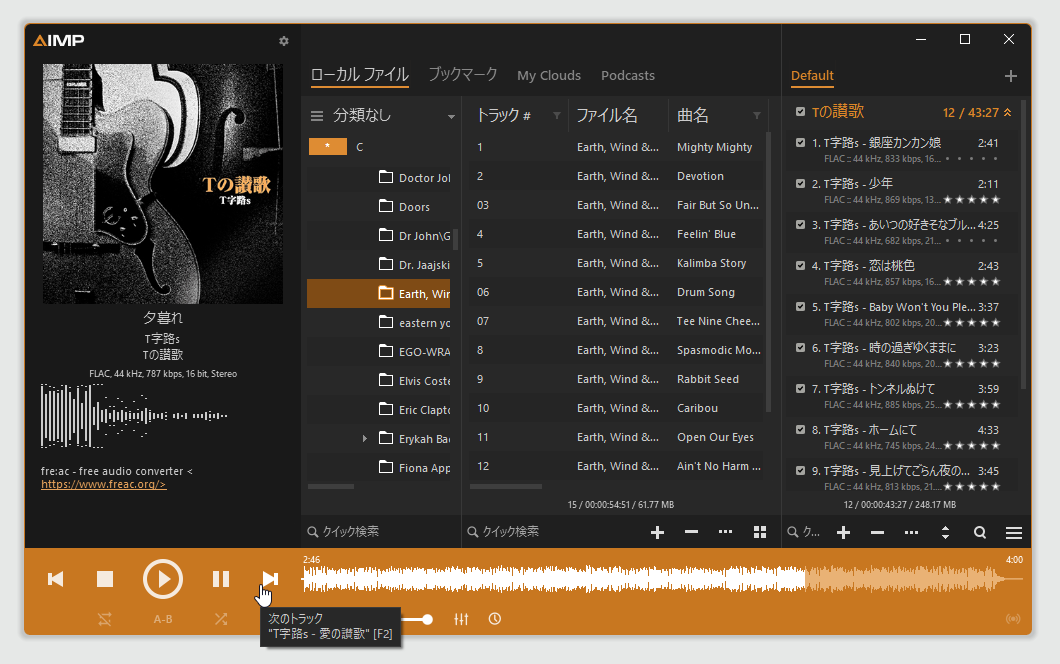Click the playlist quick search field
This screenshot has width=1060, height=664.
pyautogui.click(x=806, y=533)
